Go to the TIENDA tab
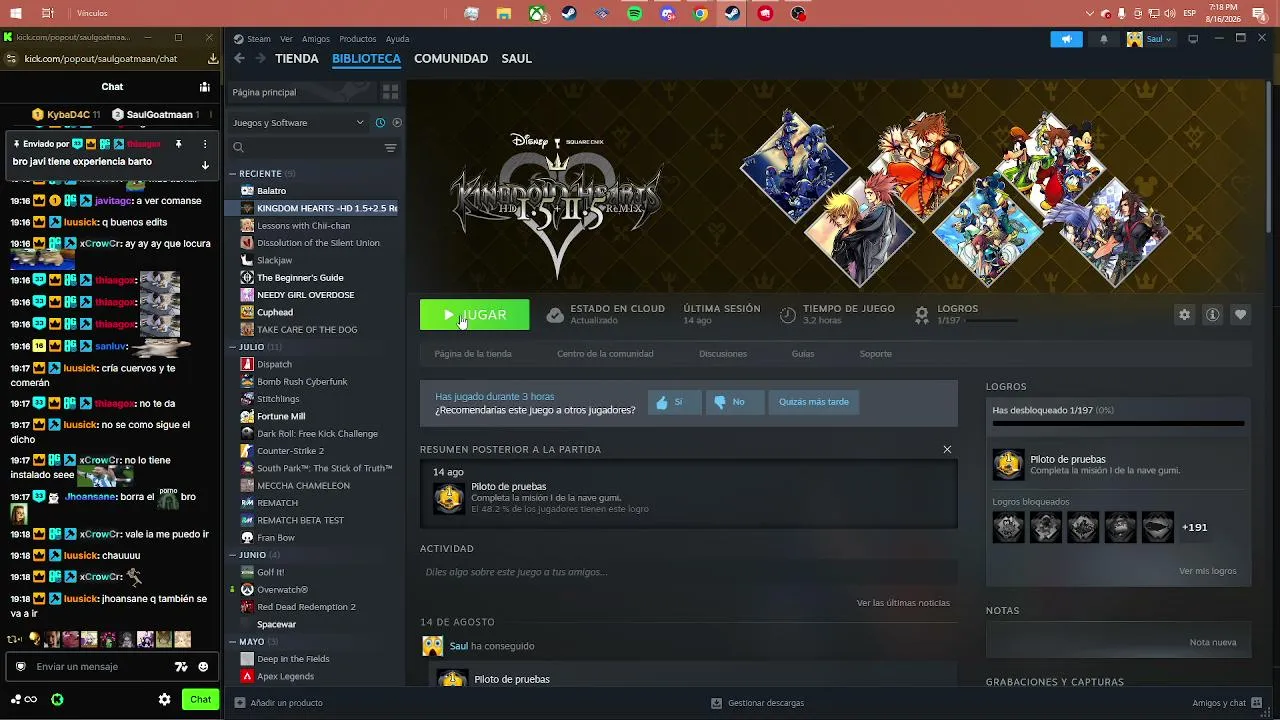Viewport: 1280px width, 720px height. tap(297, 58)
